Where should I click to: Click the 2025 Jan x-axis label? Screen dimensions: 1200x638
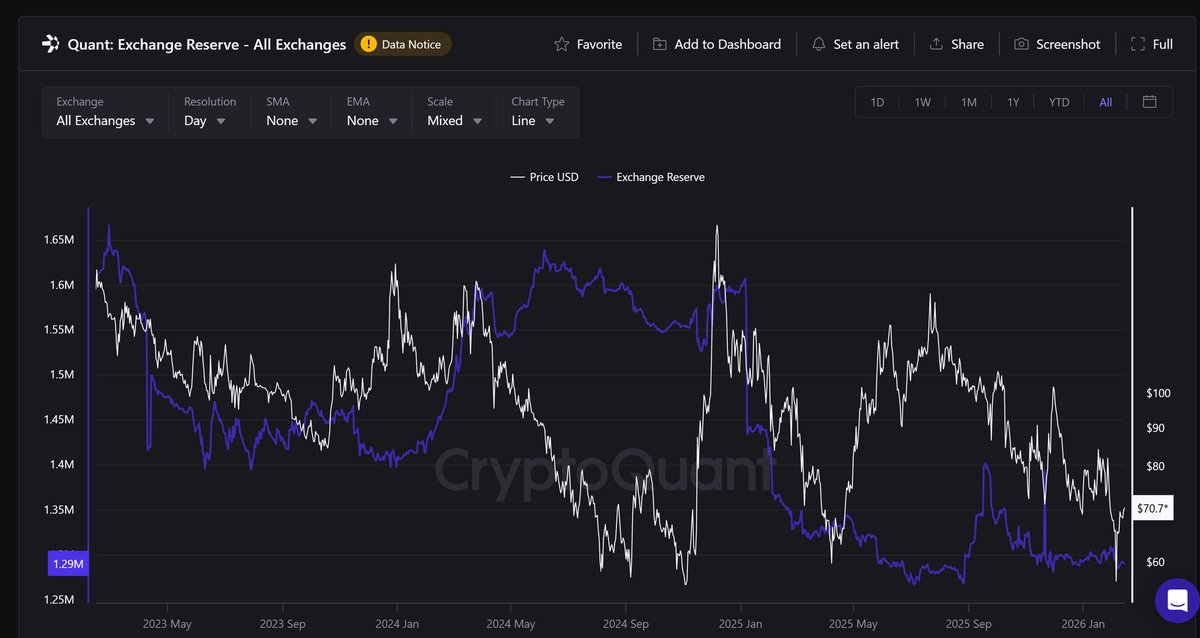[x=739, y=624]
